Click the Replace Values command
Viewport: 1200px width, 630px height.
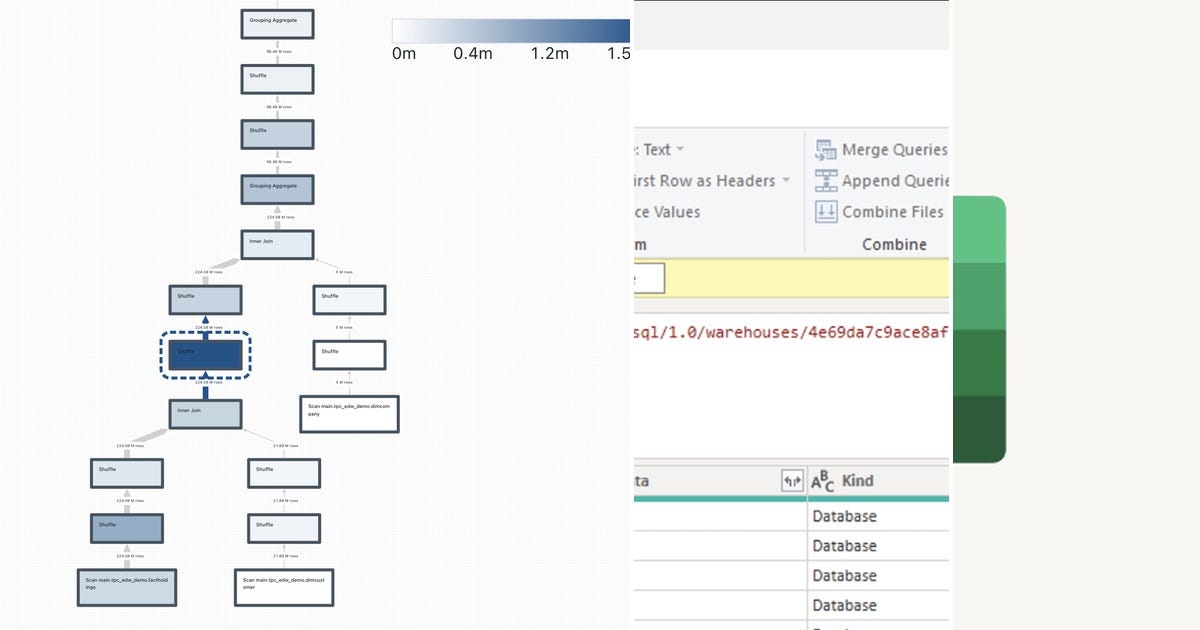(668, 212)
